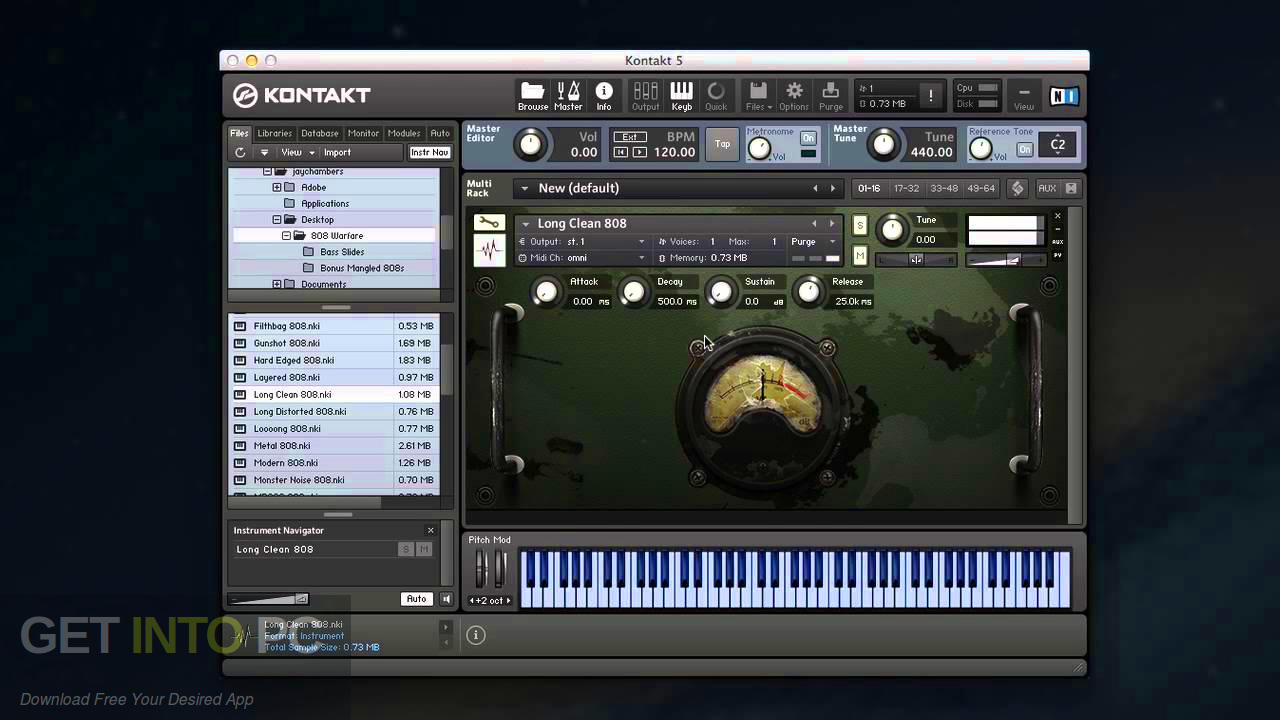Mute the Long Clean 808 instrument

pos(860,257)
